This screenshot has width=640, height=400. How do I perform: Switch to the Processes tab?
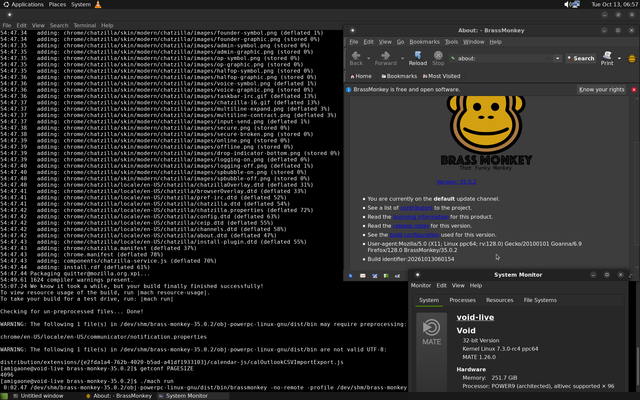pyautogui.click(x=462, y=300)
